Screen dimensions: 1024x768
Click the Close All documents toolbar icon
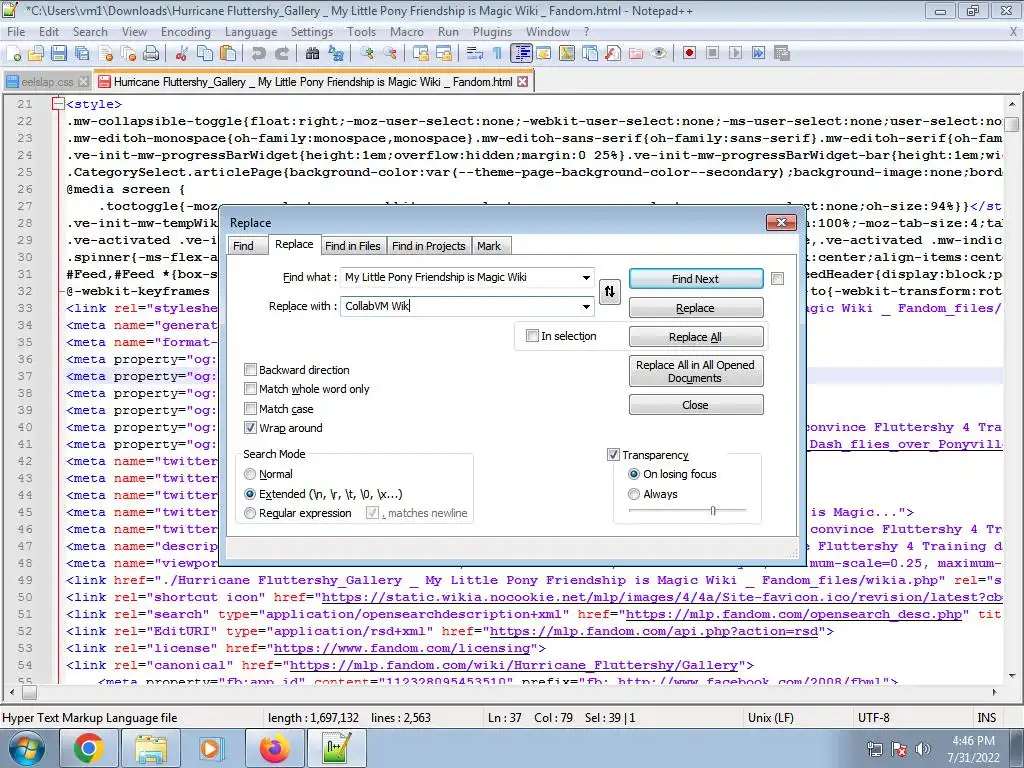coord(128,54)
